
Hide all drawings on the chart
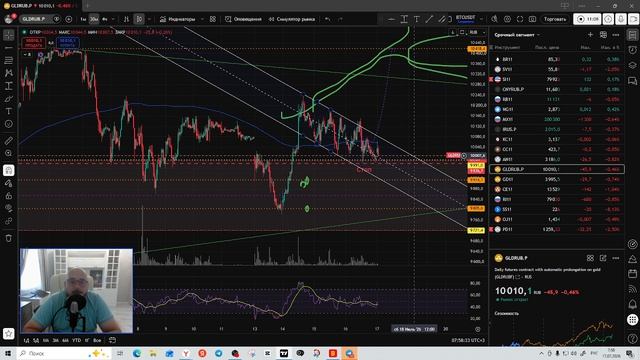pos(9,209)
